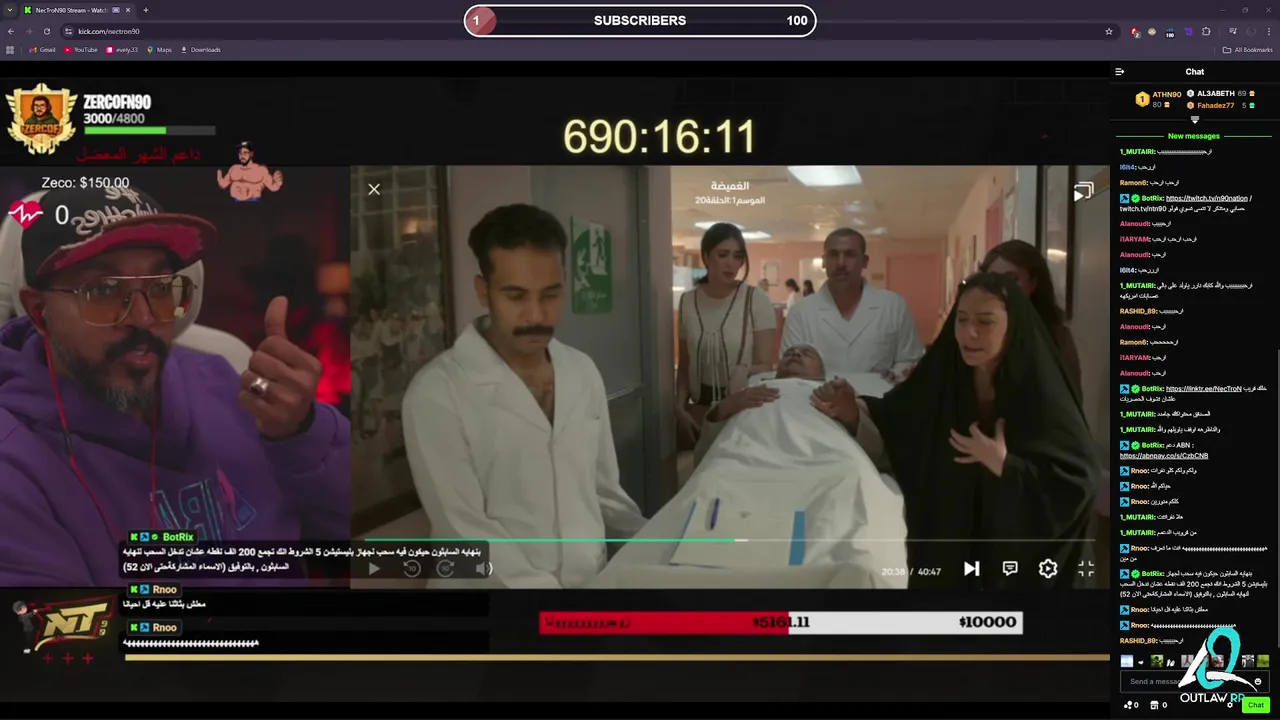
Task: Open the video player settings gear
Action: click(1048, 569)
